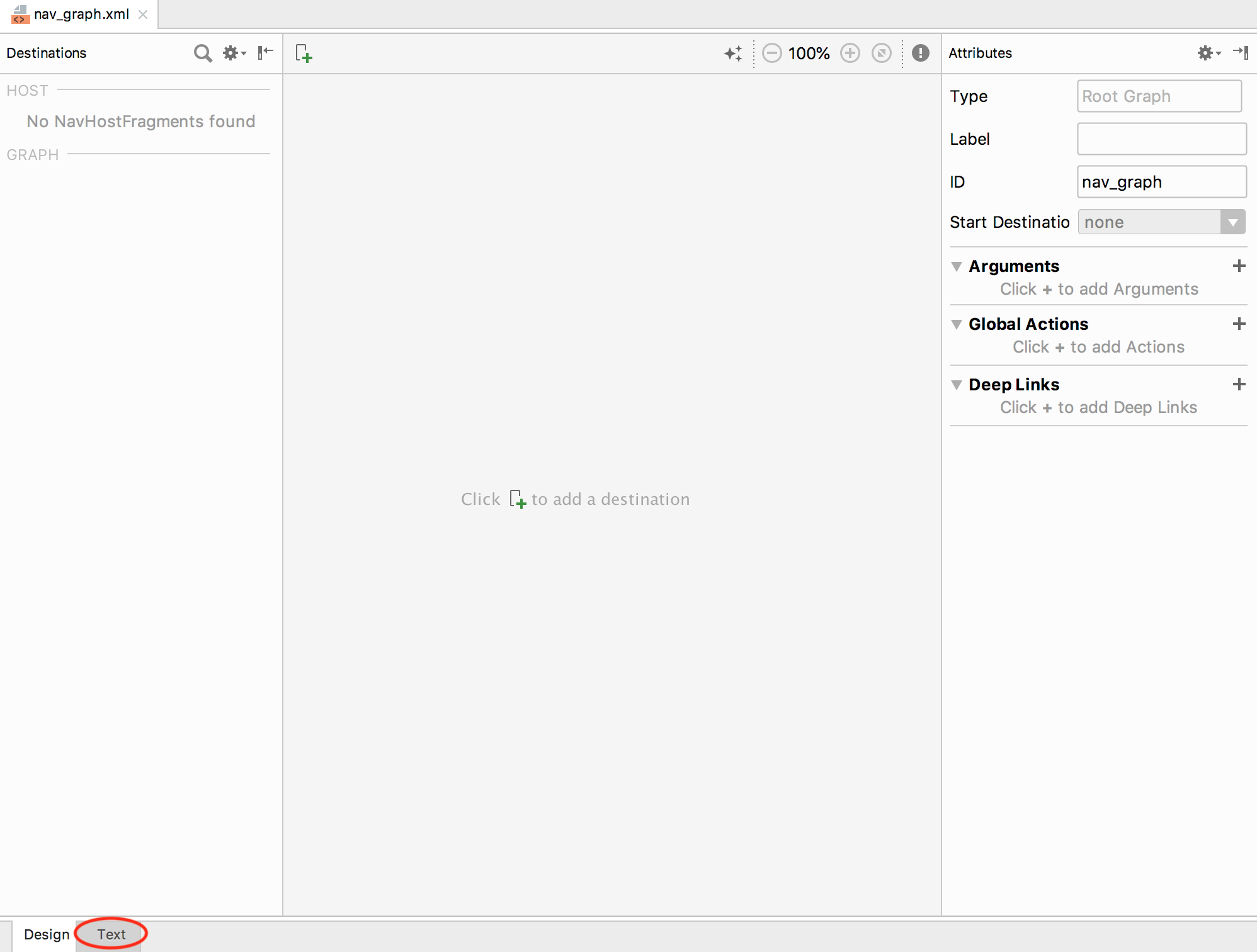Close the nav_graph.xml editor tab
This screenshot has width=1257, height=952.
click(x=143, y=14)
